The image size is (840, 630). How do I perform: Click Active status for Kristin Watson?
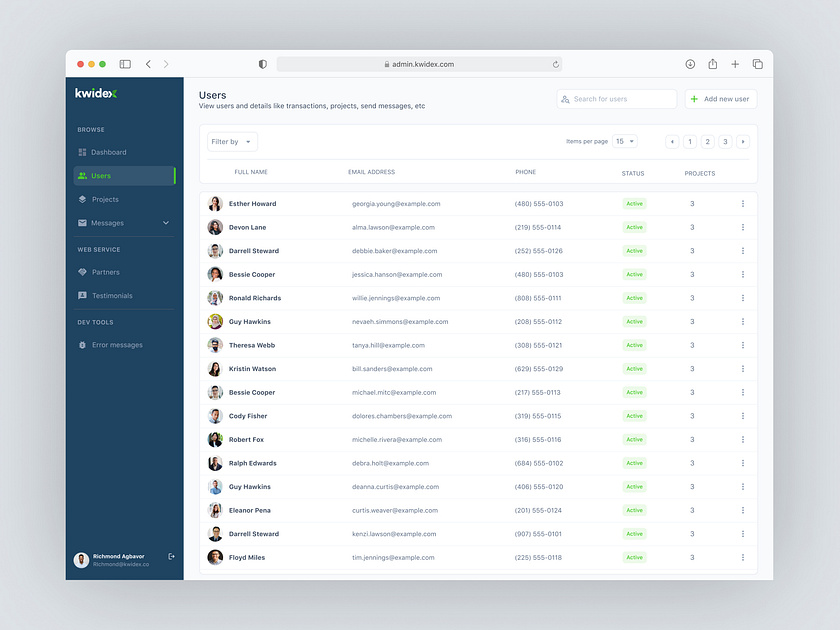tap(634, 369)
